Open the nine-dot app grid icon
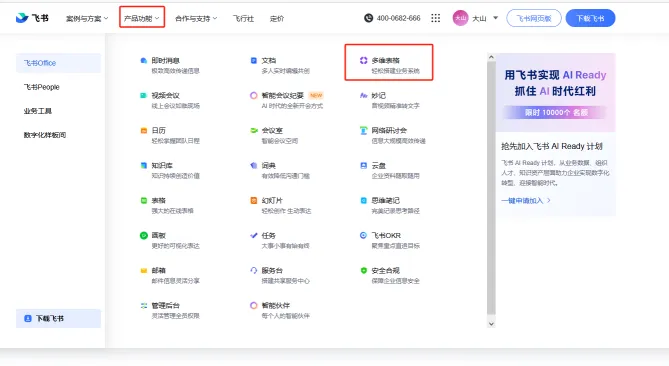This screenshot has width=669, height=366. (x=435, y=18)
